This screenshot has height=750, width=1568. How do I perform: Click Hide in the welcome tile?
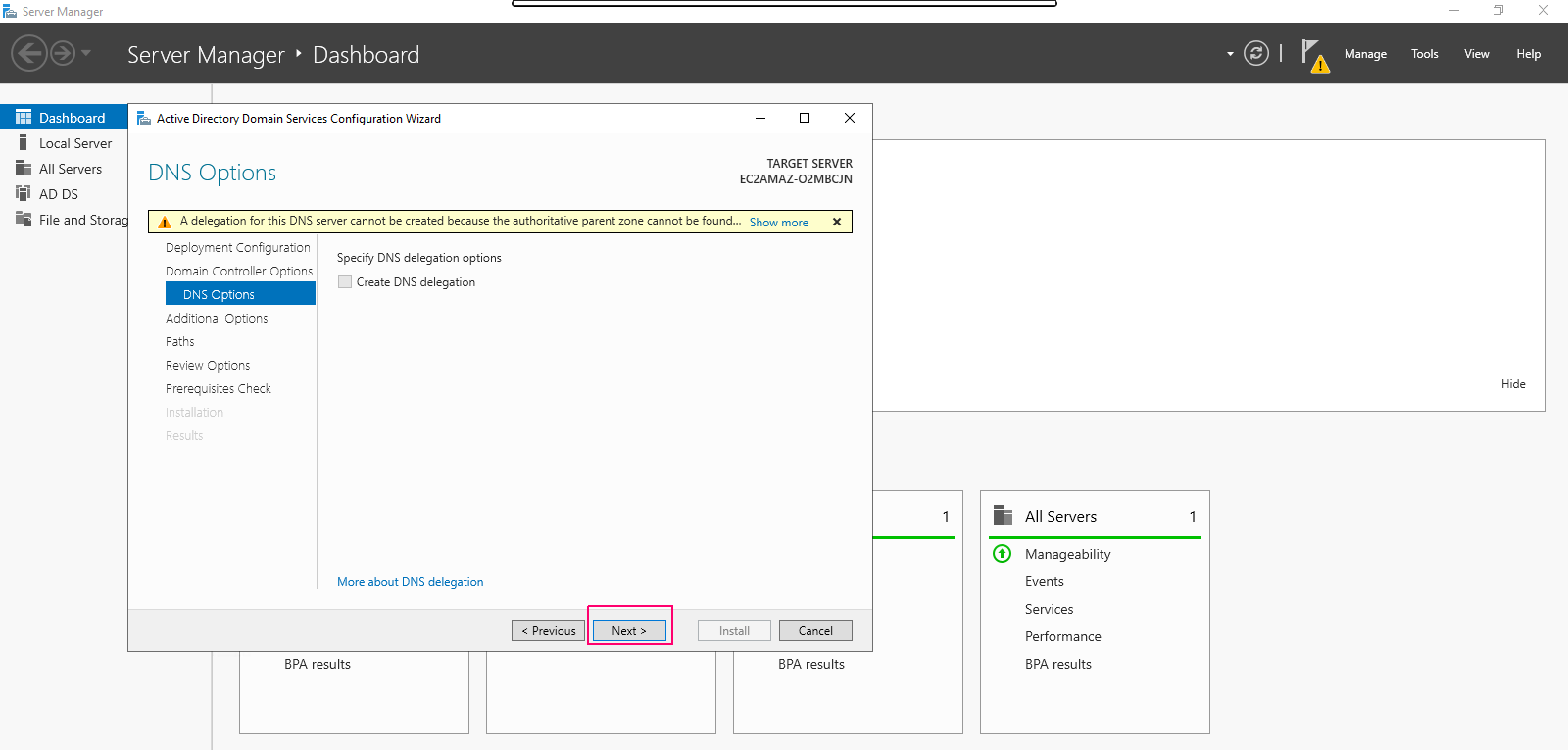[1513, 384]
